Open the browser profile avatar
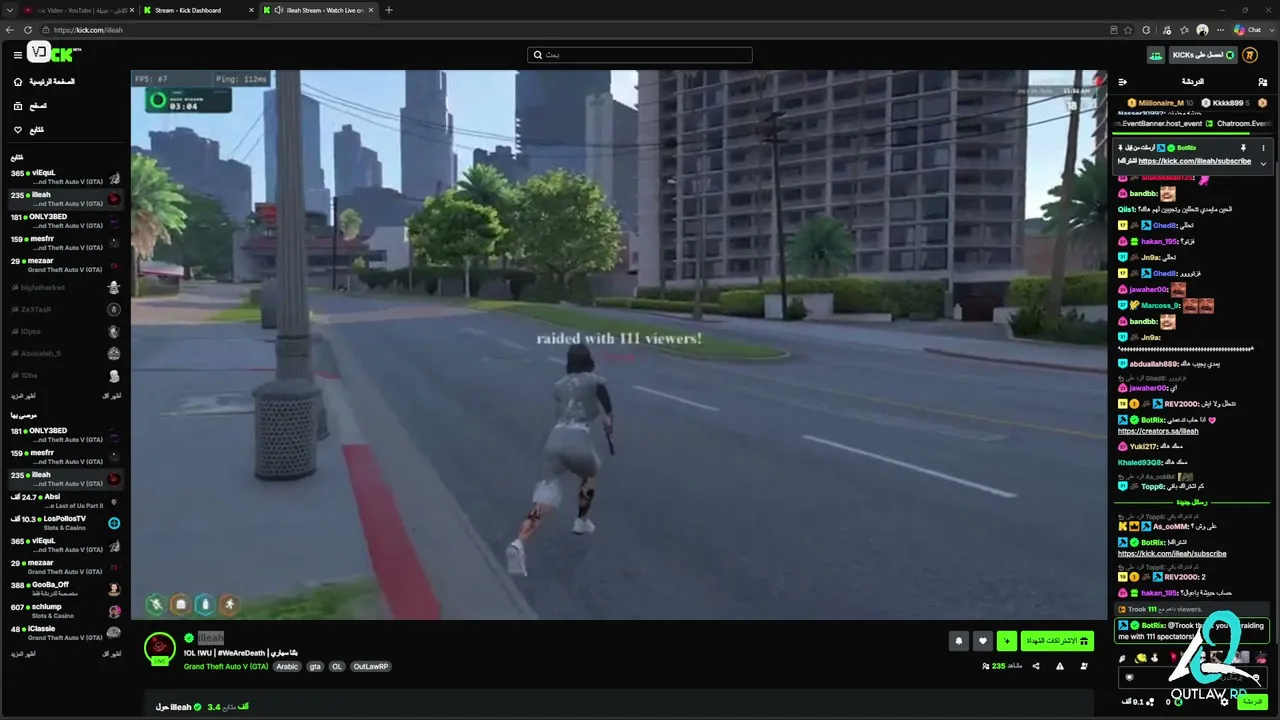This screenshot has width=1280, height=720. pos(1202,30)
